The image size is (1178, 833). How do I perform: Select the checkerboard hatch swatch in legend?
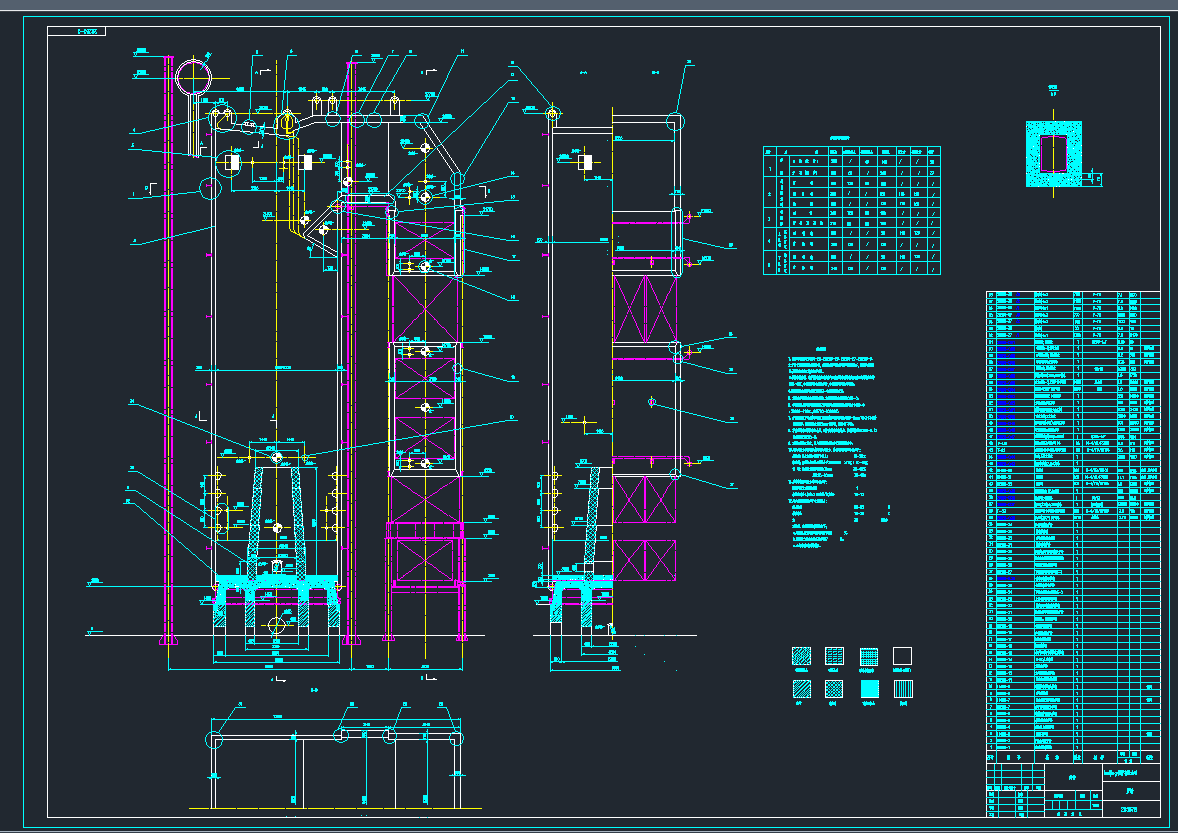point(834,688)
